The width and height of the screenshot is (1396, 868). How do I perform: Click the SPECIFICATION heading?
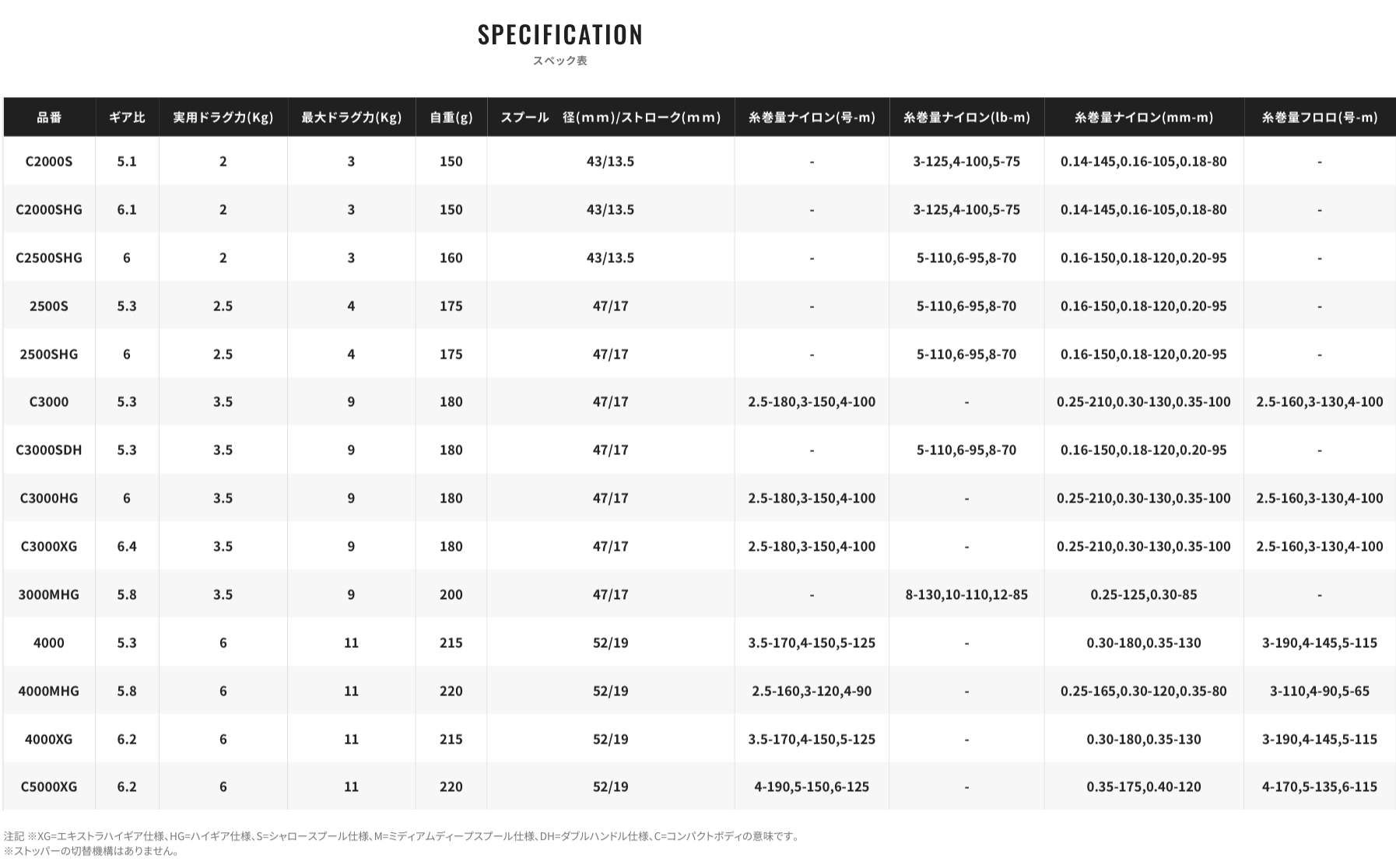coord(560,35)
